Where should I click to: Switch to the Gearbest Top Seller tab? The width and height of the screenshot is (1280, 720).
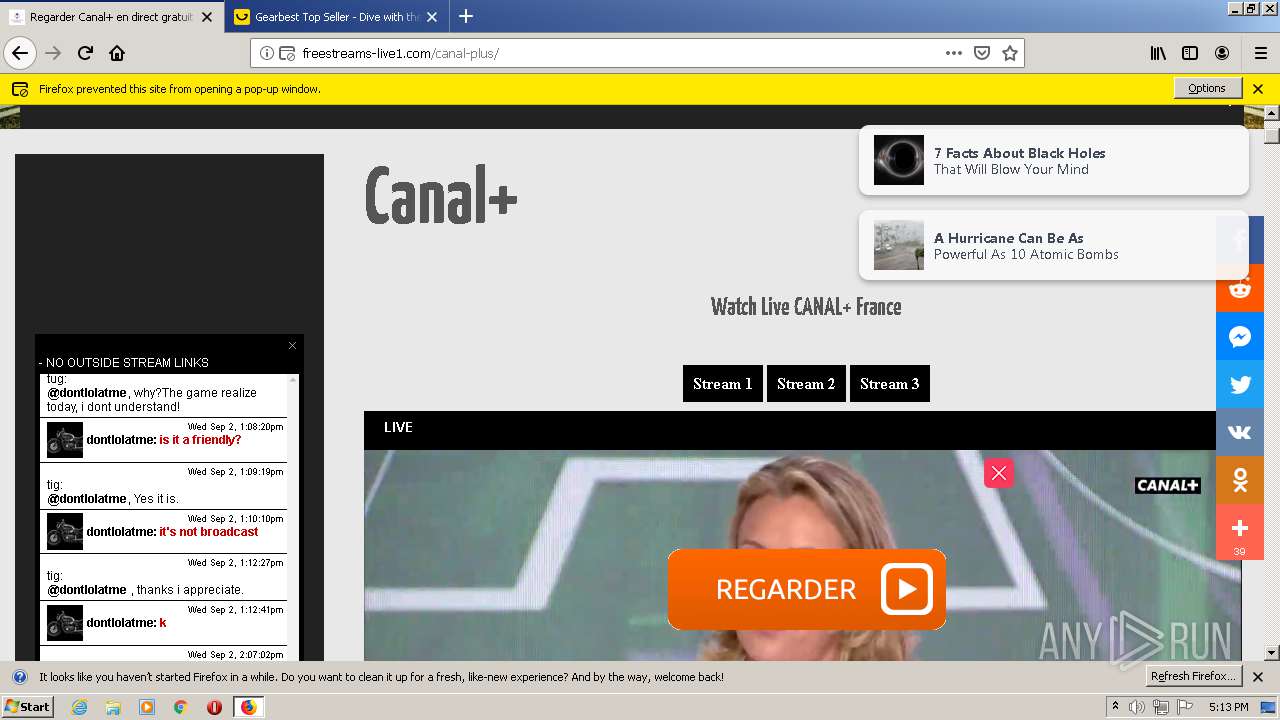pos(336,17)
